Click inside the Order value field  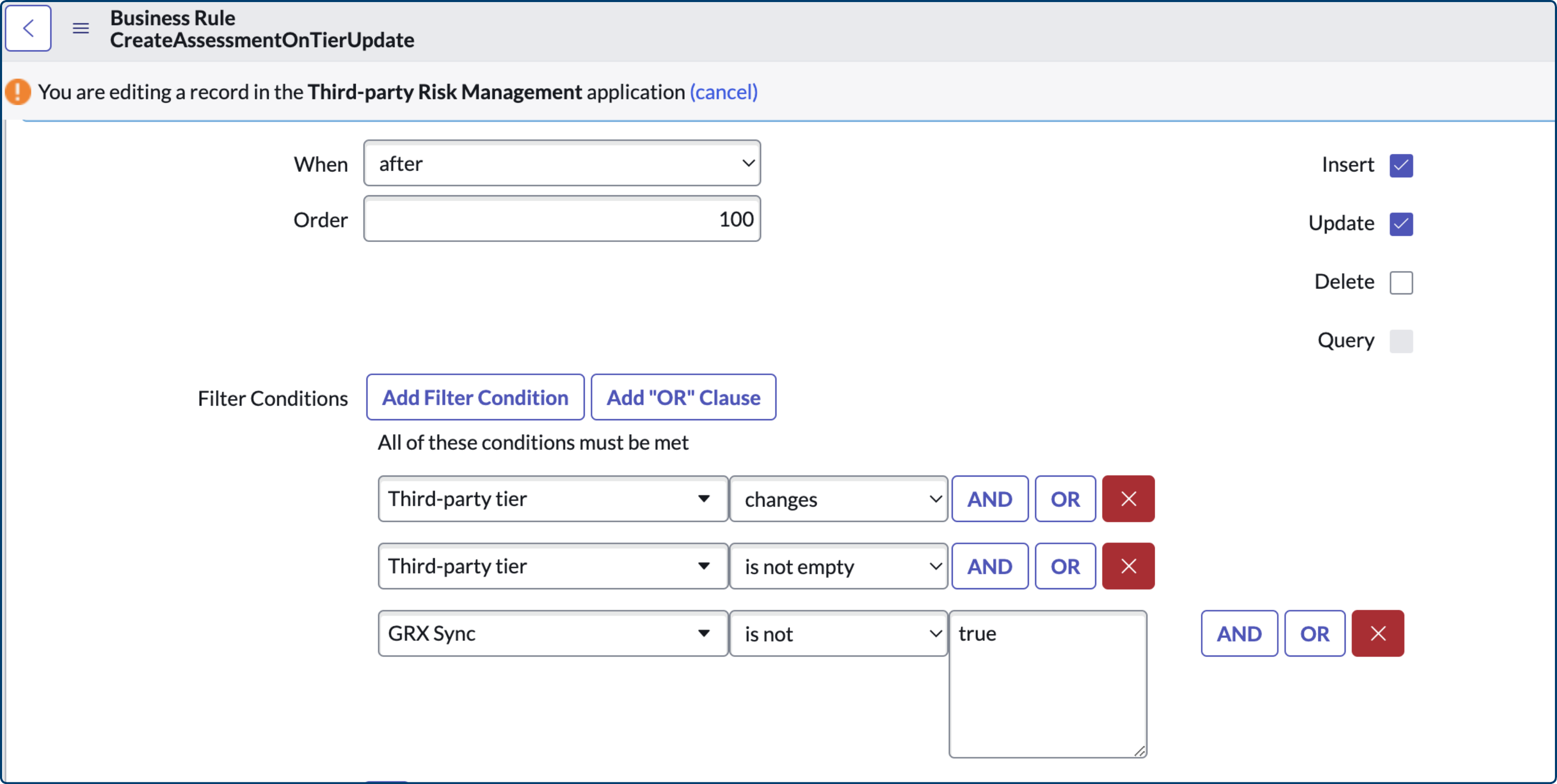click(x=562, y=219)
